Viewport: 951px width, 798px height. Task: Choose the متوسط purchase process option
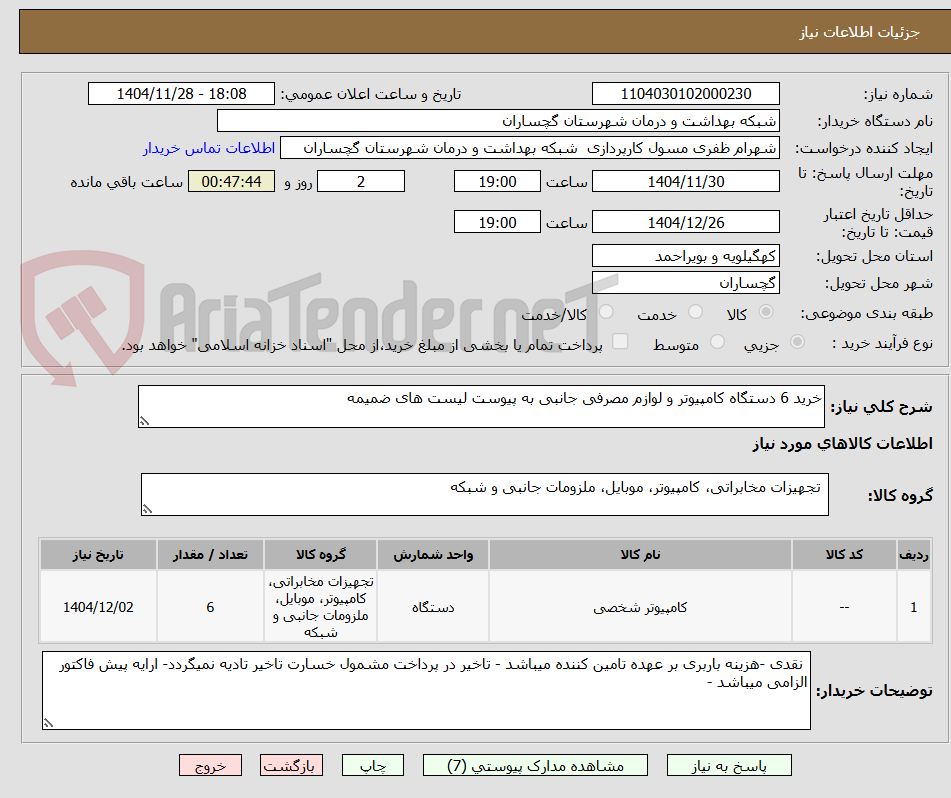tap(717, 342)
